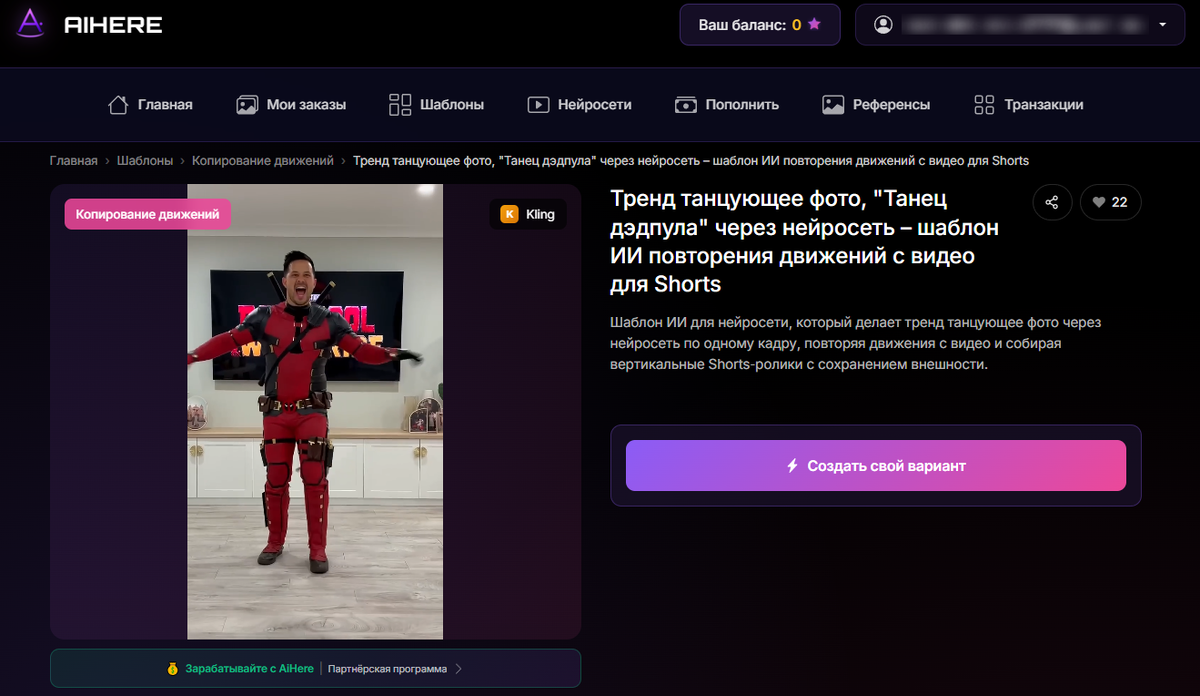Screen dimensions: 1200x696
Task: Click the template title heading
Action: pos(804,241)
